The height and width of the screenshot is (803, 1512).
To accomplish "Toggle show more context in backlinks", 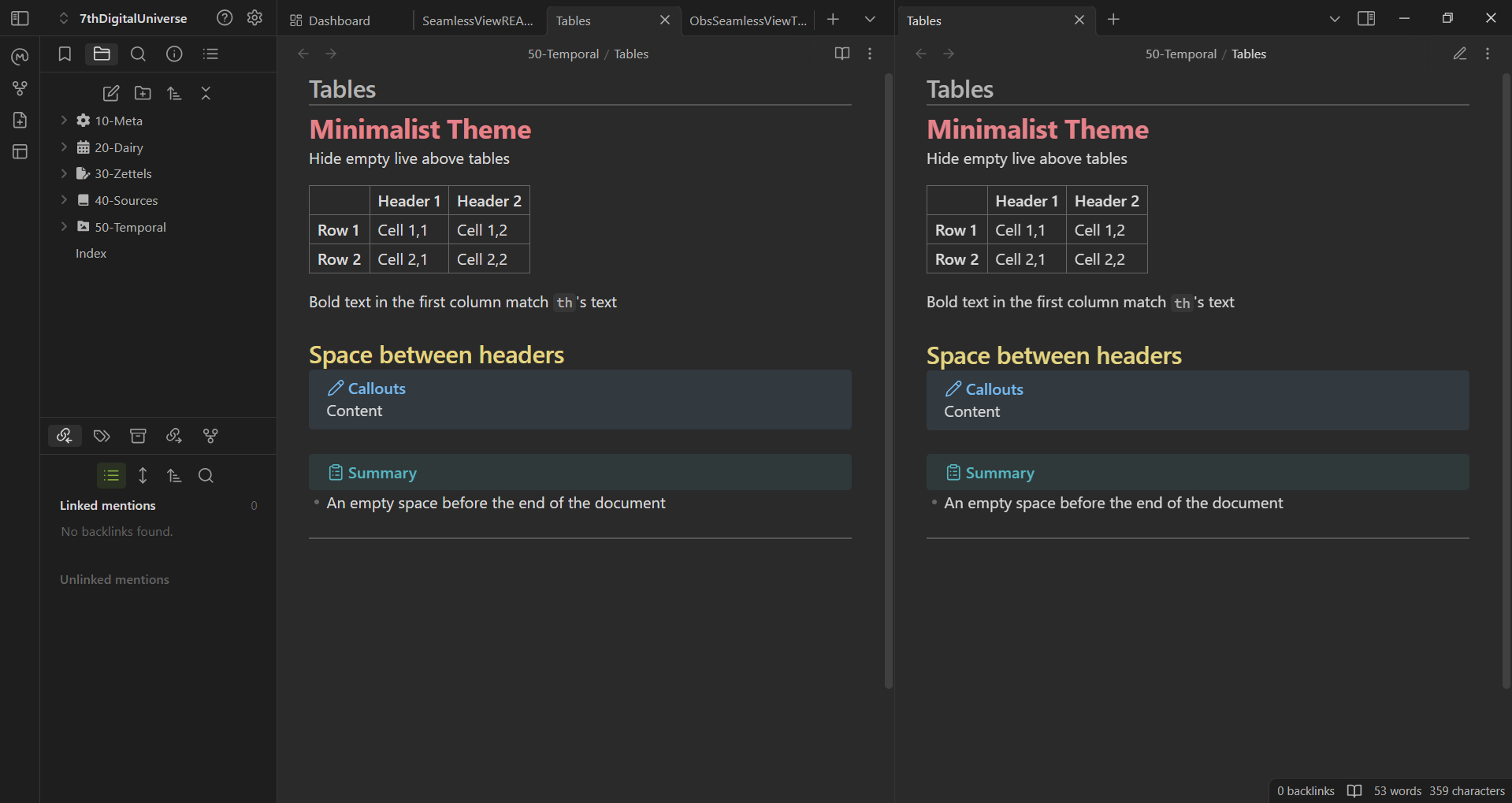I will (143, 475).
